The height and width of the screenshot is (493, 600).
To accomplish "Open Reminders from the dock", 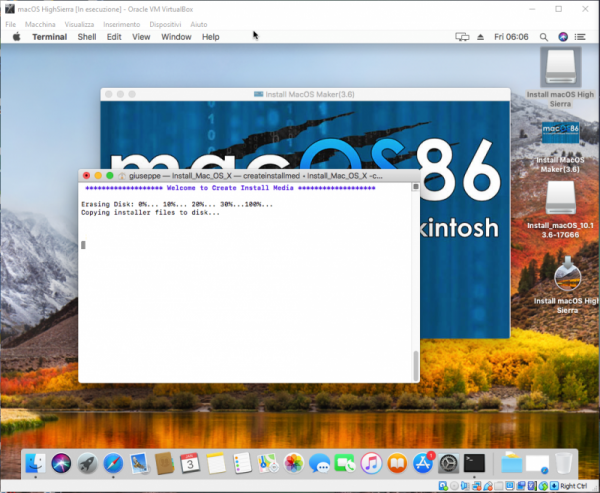I will click(x=242, y=463).
